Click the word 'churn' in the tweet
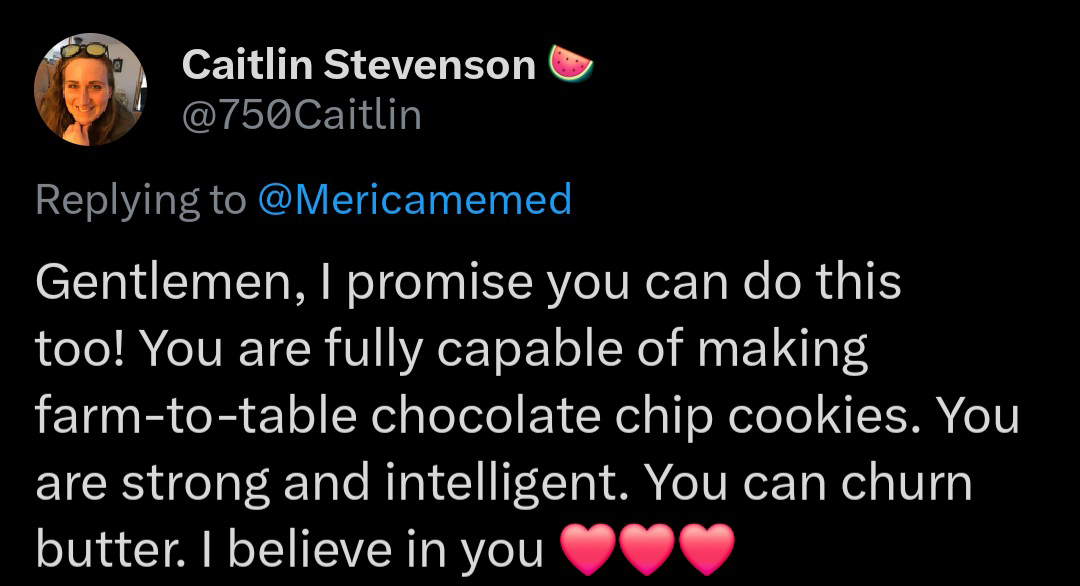 906,482
